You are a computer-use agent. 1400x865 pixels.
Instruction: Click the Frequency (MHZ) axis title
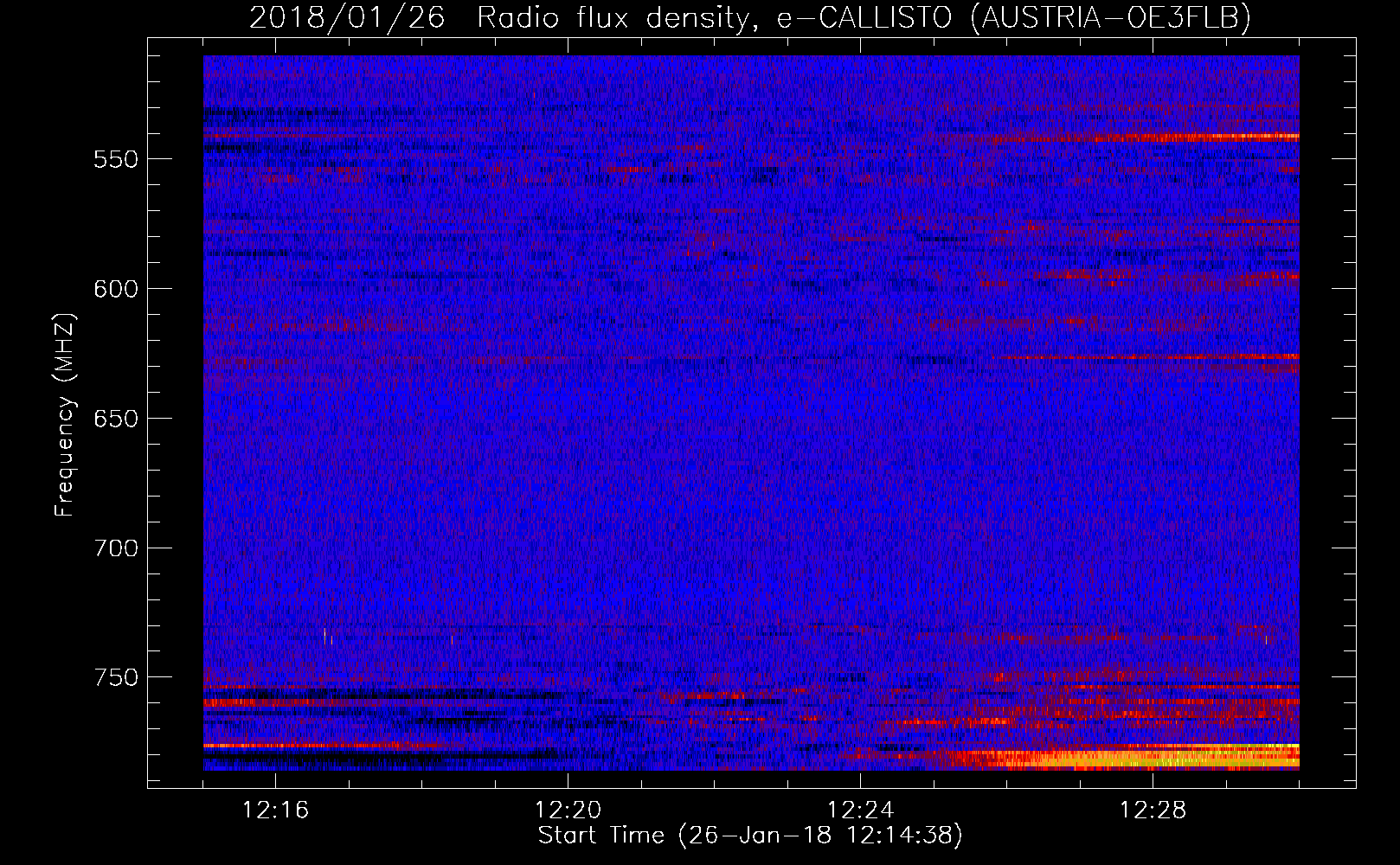tap(65, 414)
